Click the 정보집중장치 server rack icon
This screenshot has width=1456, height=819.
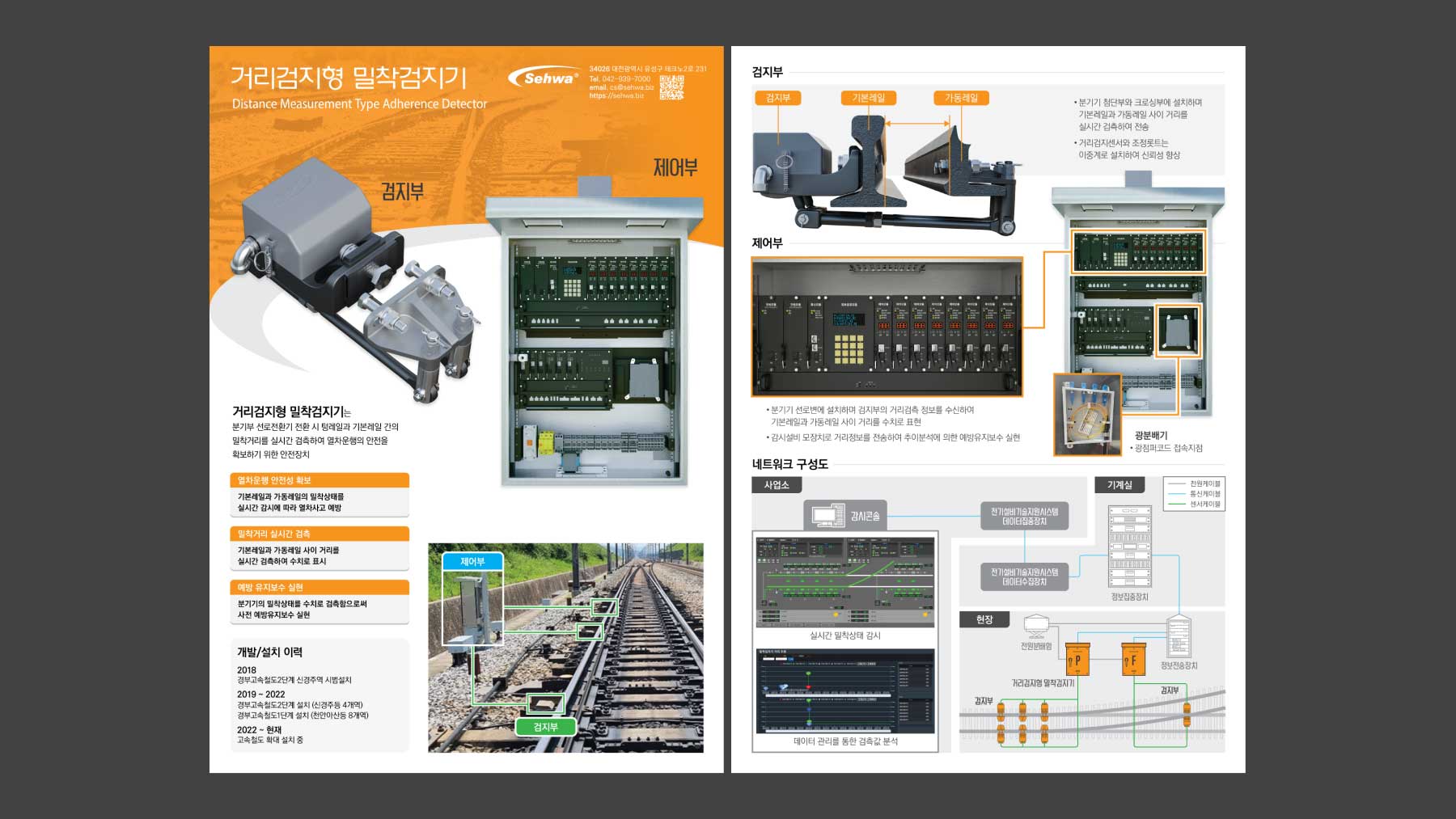coord(1129,547)
